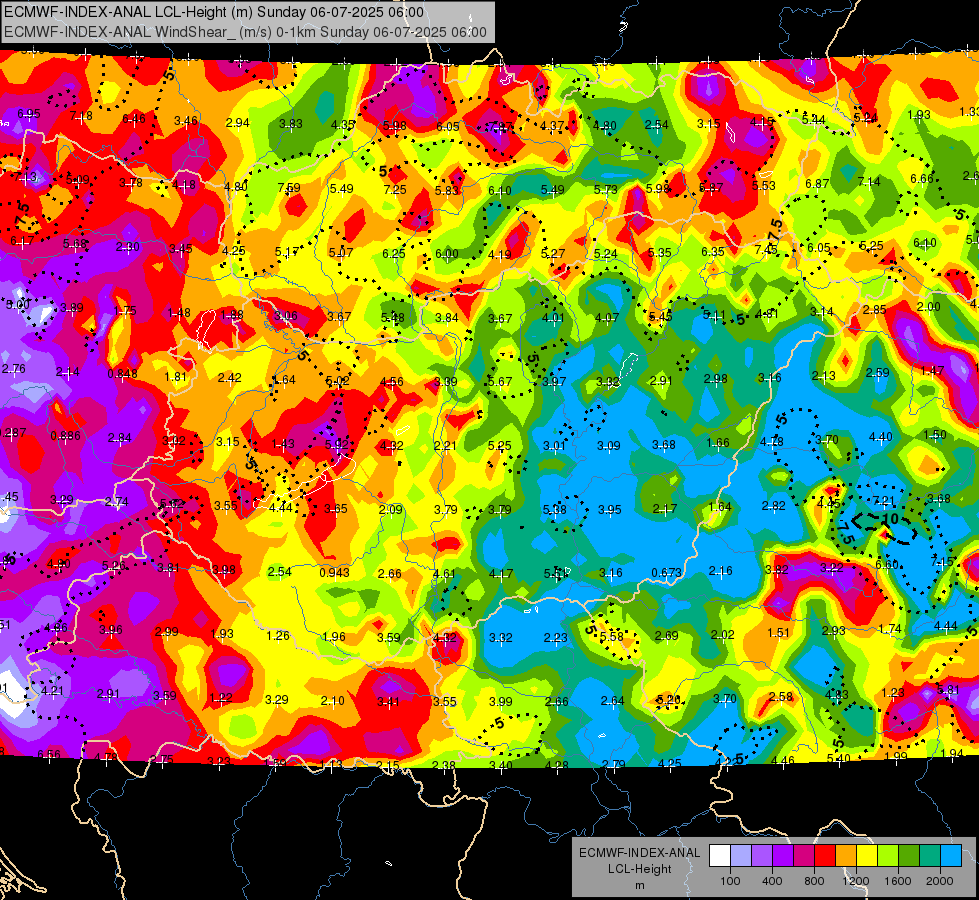
Task: Click the legend unit label m
Action: pos(640,886)
